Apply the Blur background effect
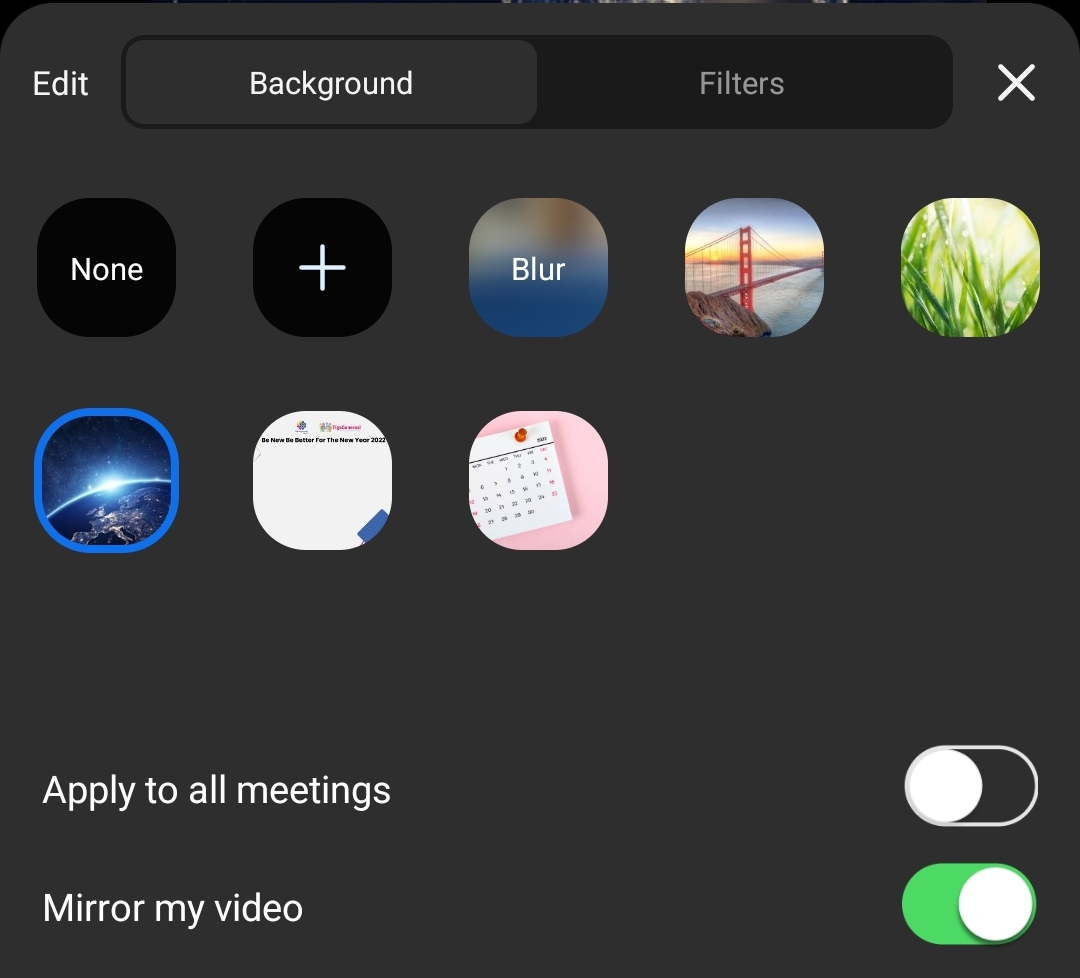This screenshot has width=1080, height=978. pyautogui.click(x=538, y=268)
